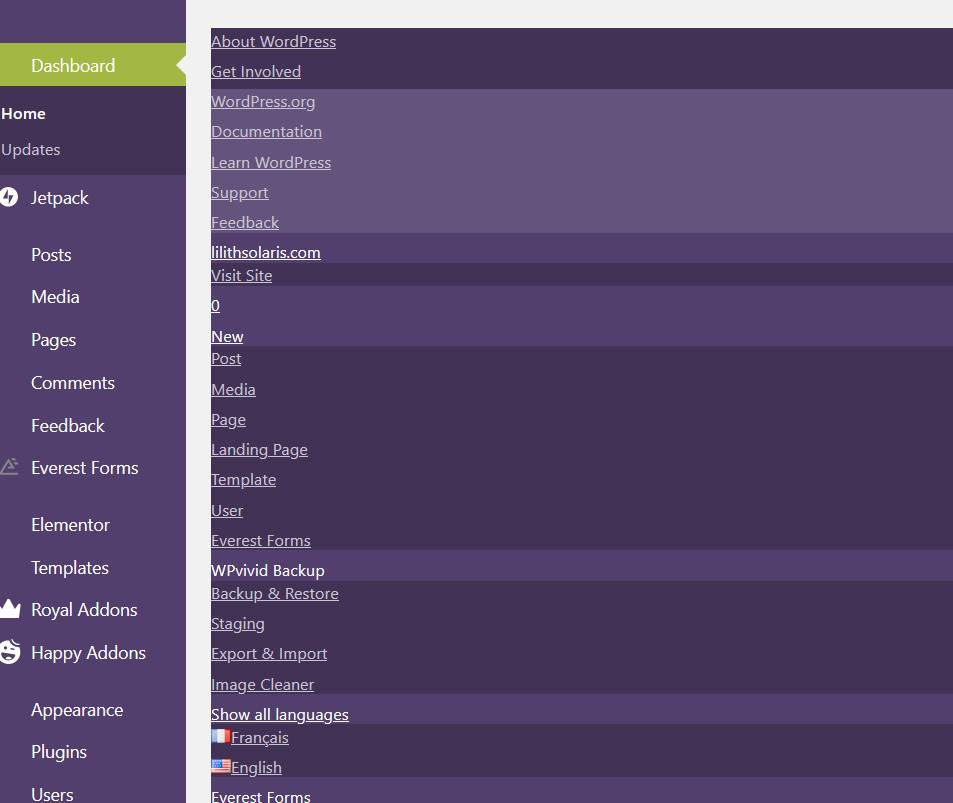This screenshot has height=803, width=953.
Task: Click the Jetpack lightning bolt icon
Action: click(x=9, y=197)
